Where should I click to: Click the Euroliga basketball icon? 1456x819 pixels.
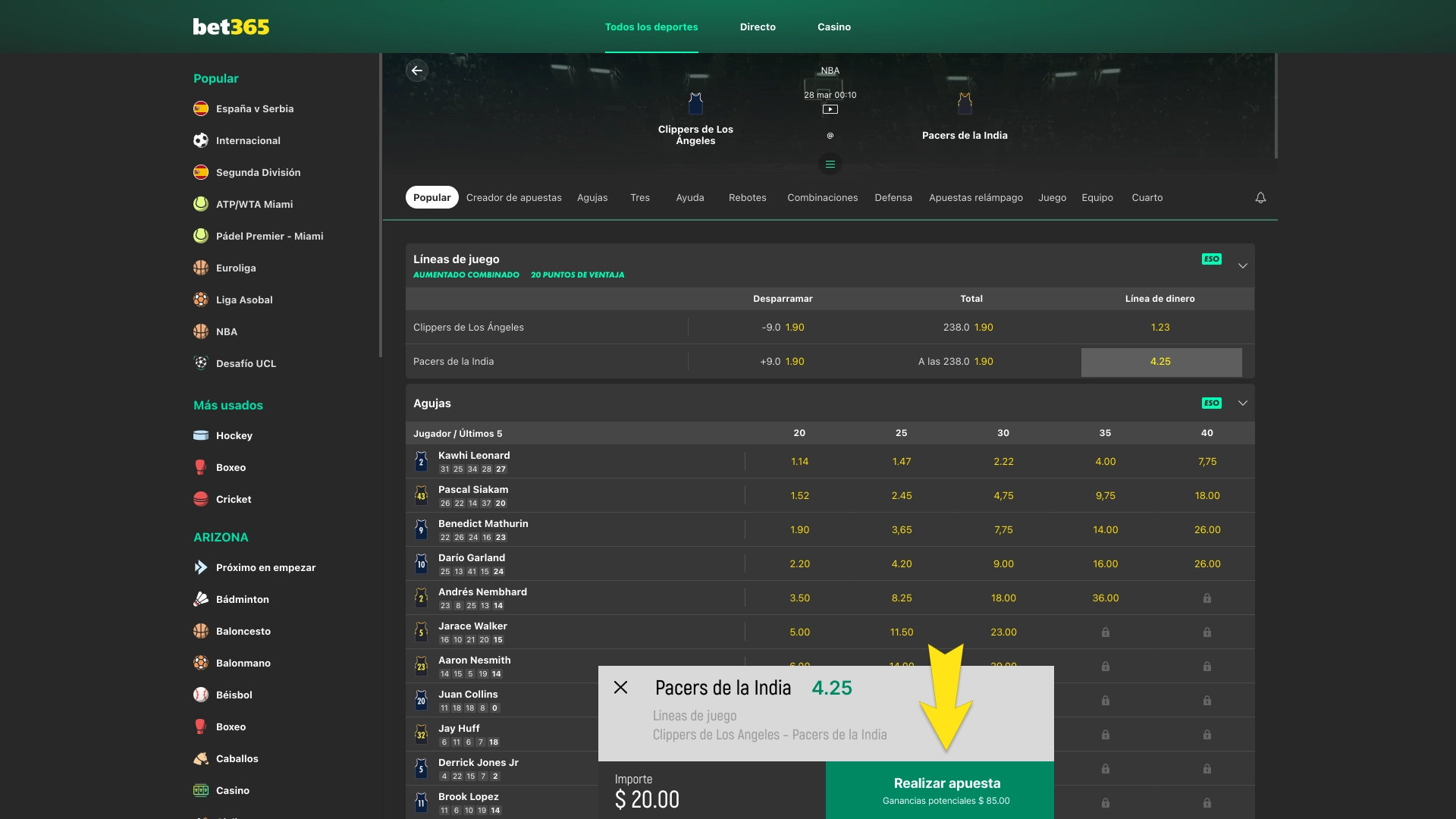pyautogui.click(x=201, y=268)
